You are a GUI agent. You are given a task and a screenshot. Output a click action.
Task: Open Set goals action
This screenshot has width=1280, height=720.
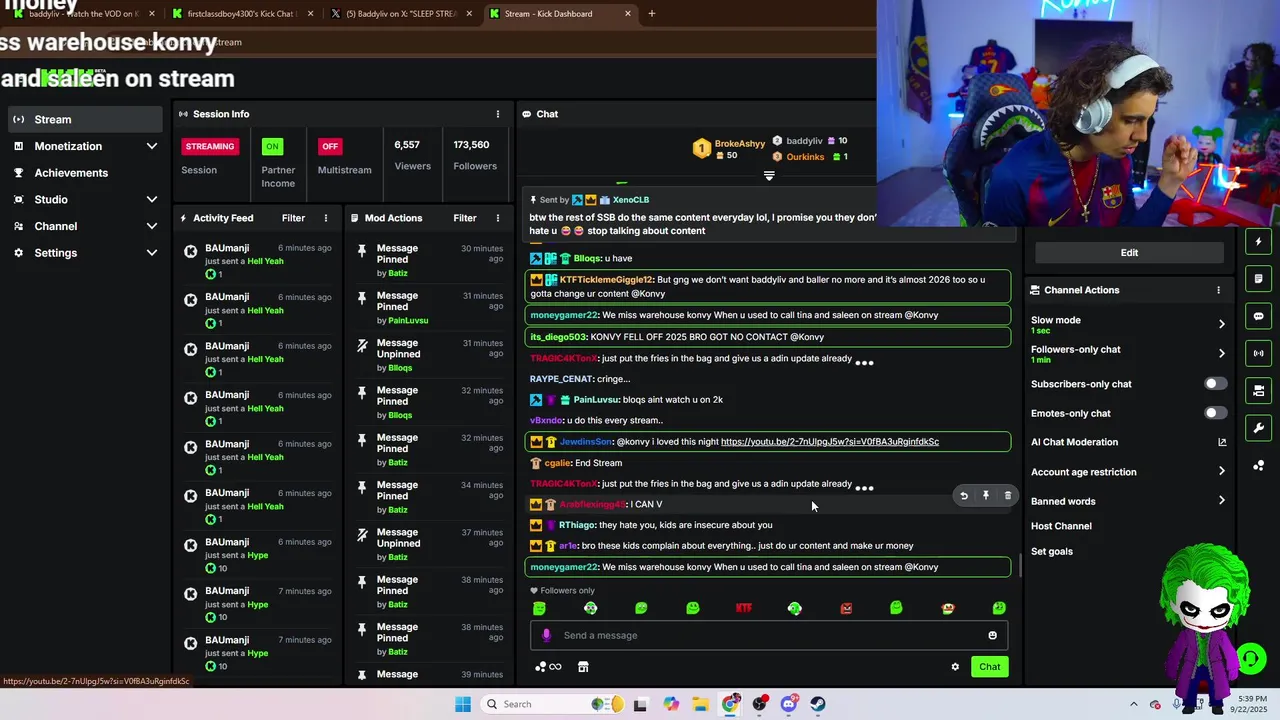tap(1052, 552)
